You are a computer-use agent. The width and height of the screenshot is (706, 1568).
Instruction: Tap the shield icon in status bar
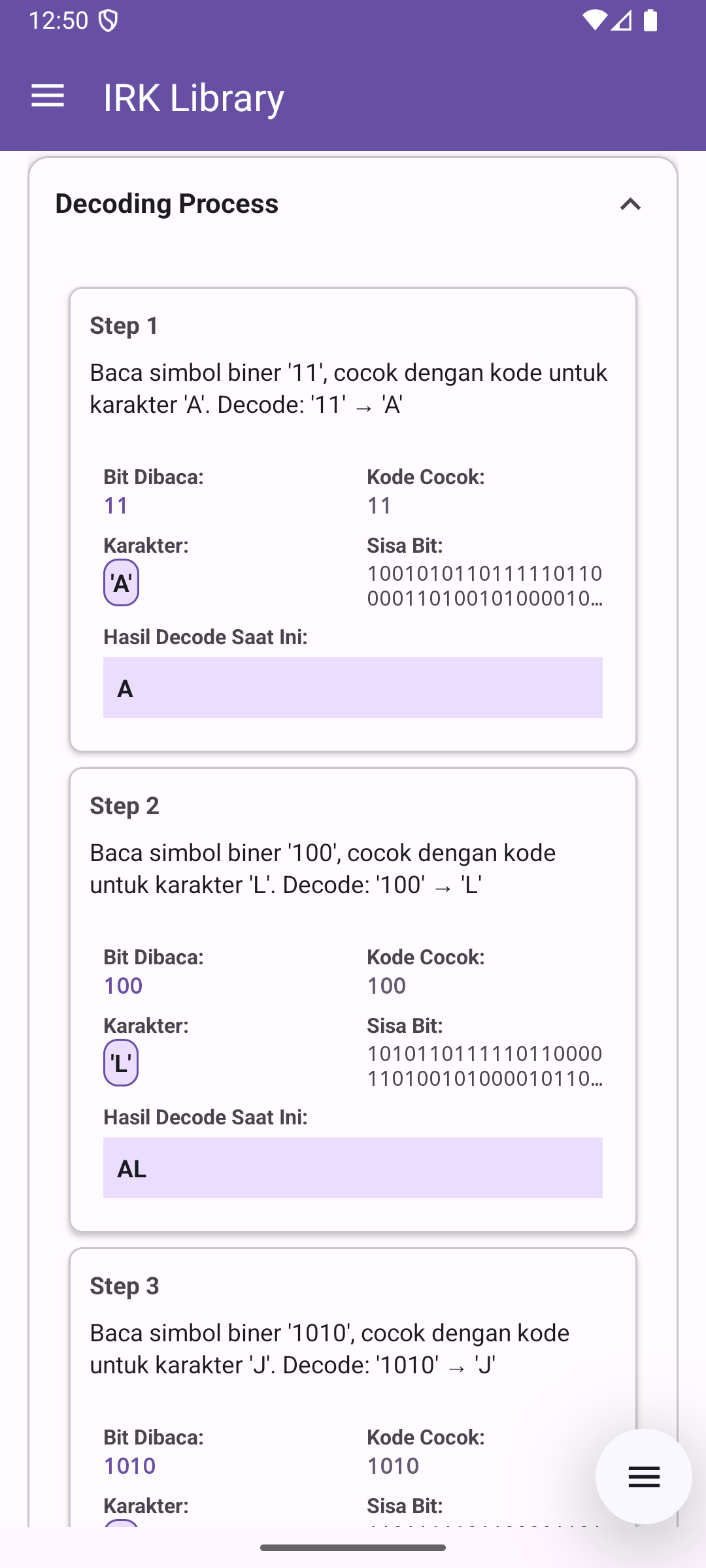tap(108, 21)
